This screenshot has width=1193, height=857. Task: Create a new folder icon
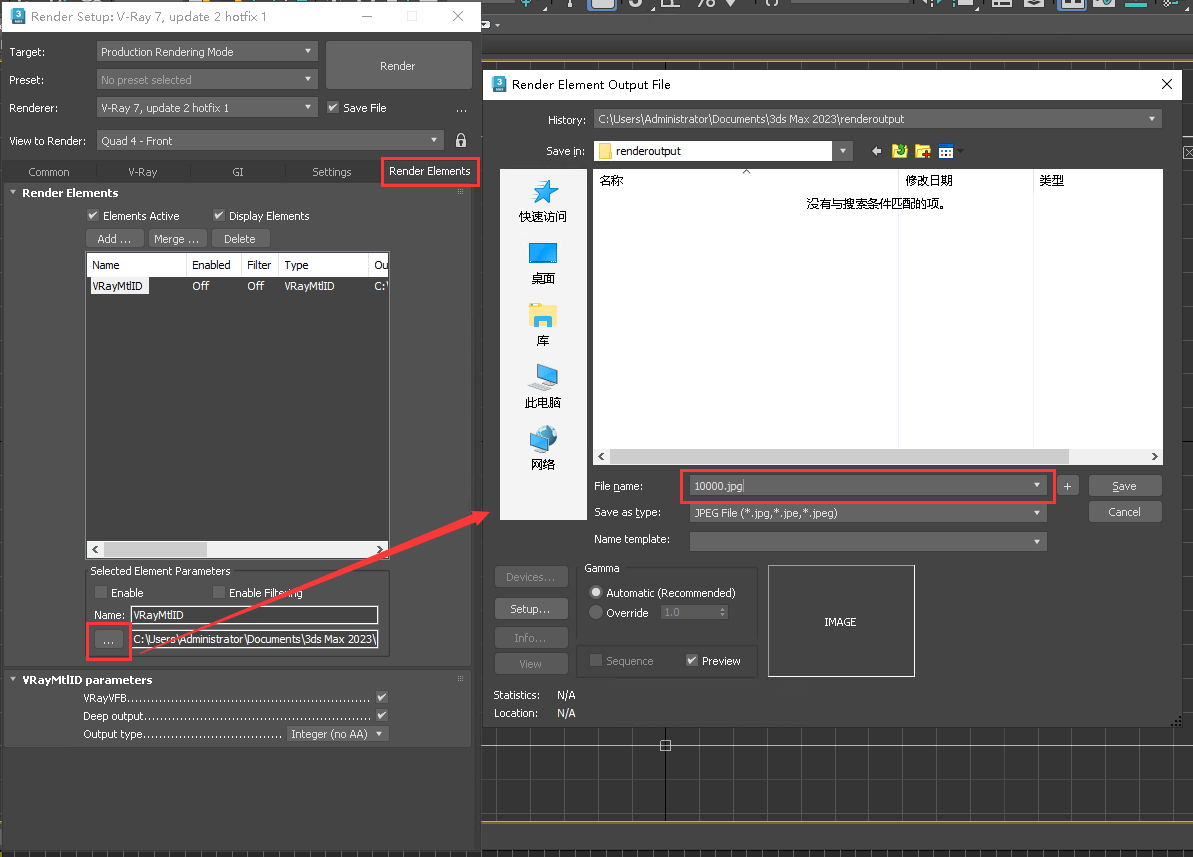(923, 151)
